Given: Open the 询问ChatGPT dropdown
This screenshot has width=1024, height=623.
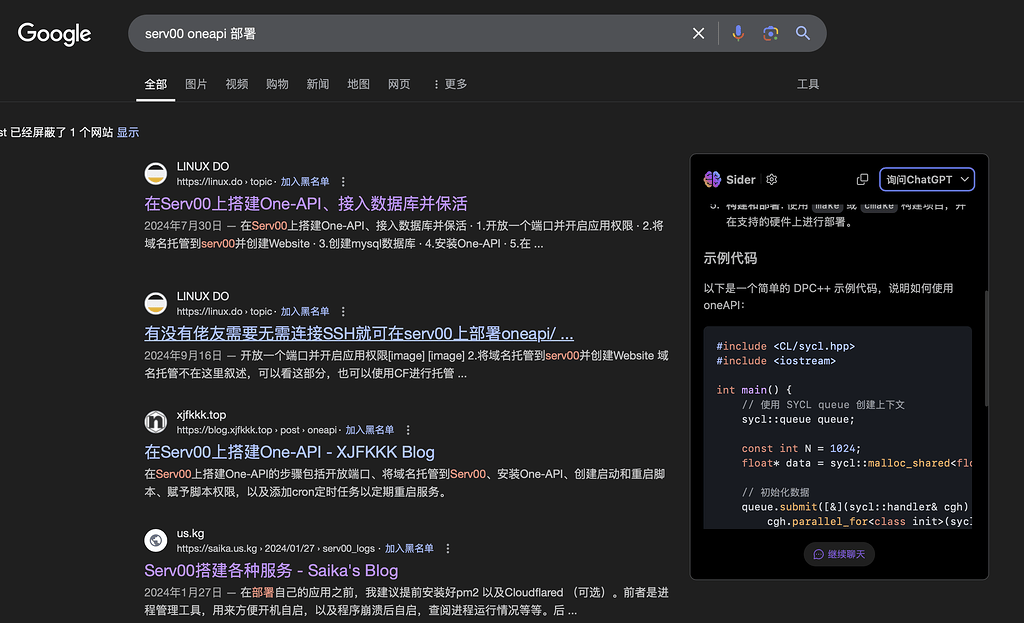Looking at the screenshot, I should (x=927, y=180).
